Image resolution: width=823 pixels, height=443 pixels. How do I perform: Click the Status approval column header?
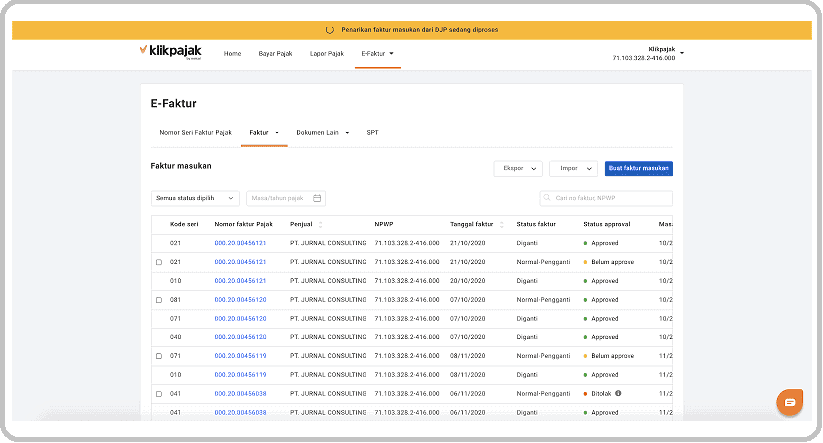(x=606, y=224)
